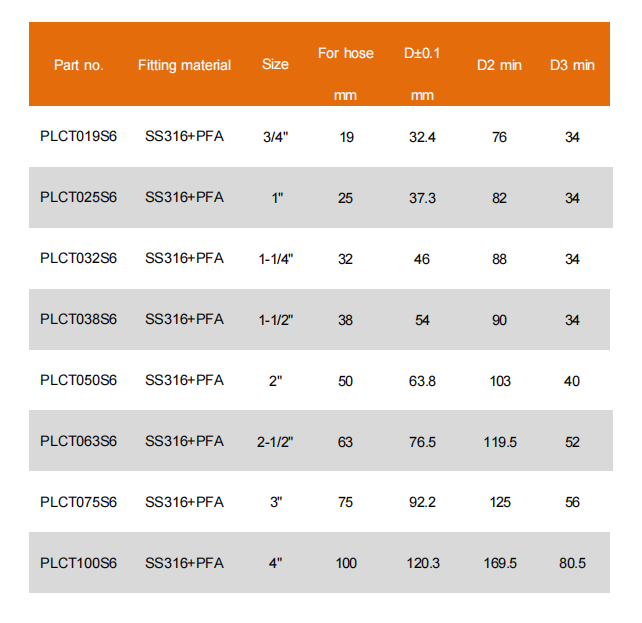This screenshot has width=642, height=623.
Task: Select the 80.5 D3 min value
Action: (x=572, y=563)
